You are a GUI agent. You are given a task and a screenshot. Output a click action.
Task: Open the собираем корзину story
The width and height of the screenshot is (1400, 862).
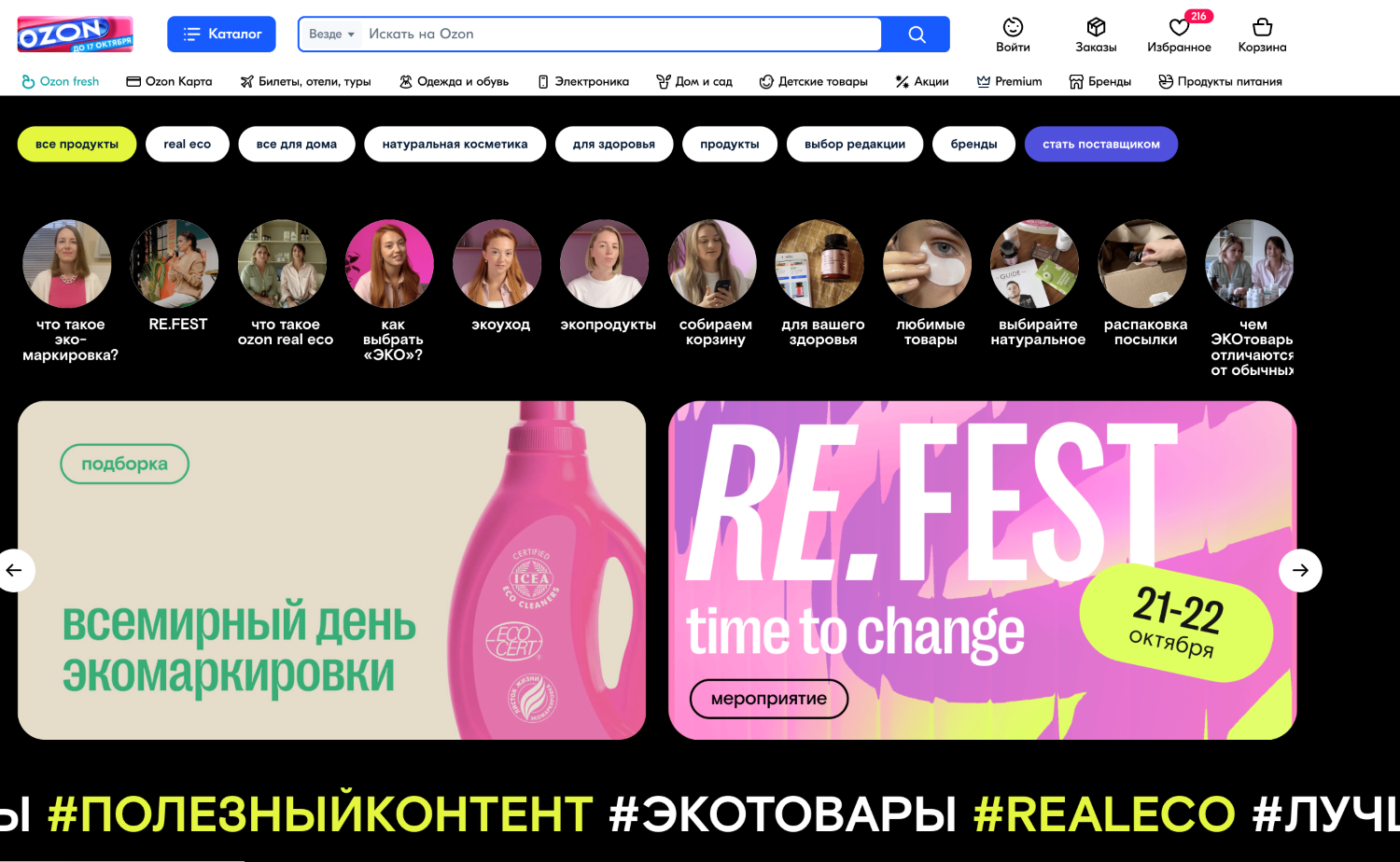[x=712, y=264]
